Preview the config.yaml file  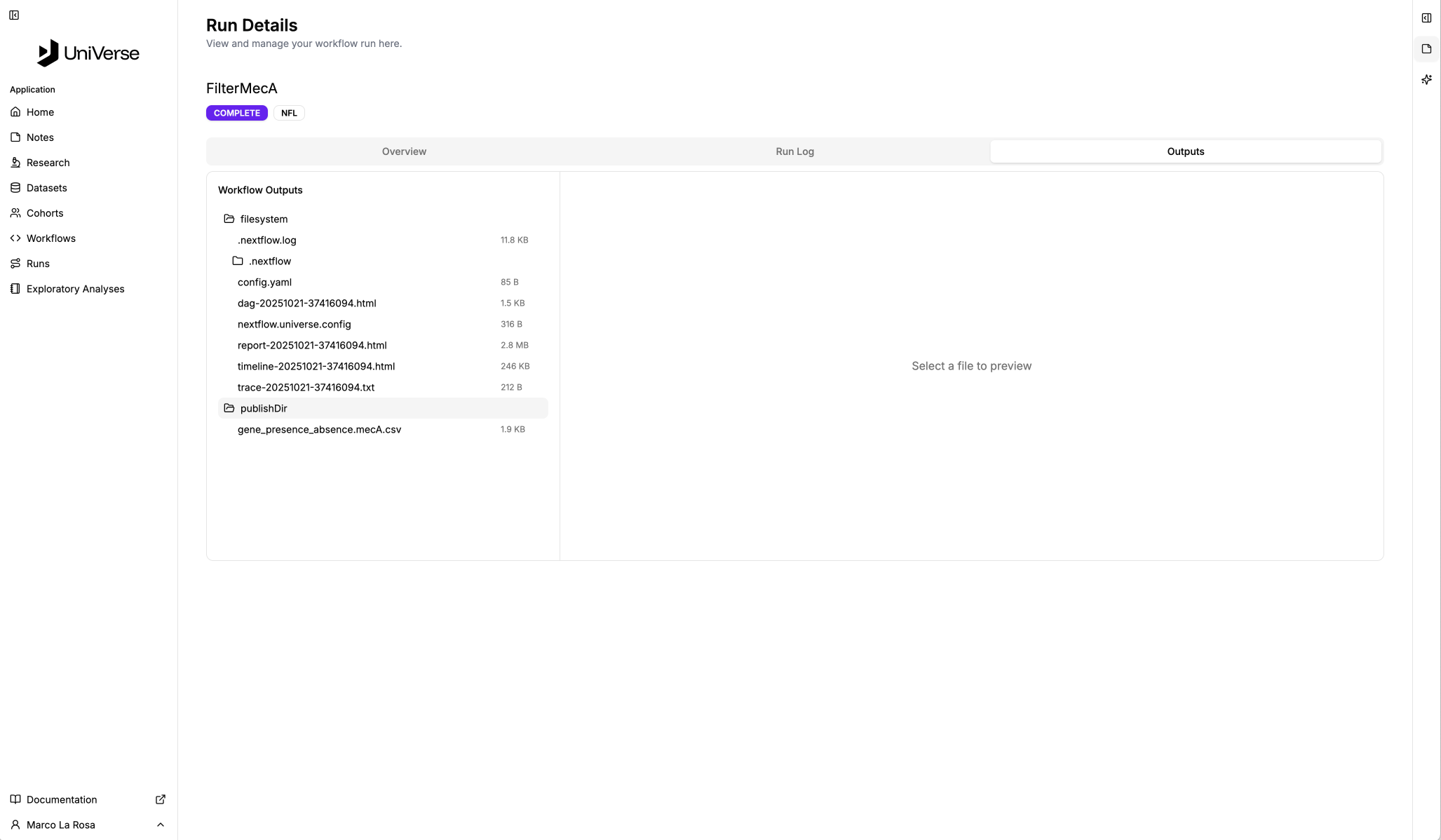click(x=264, y=282)
